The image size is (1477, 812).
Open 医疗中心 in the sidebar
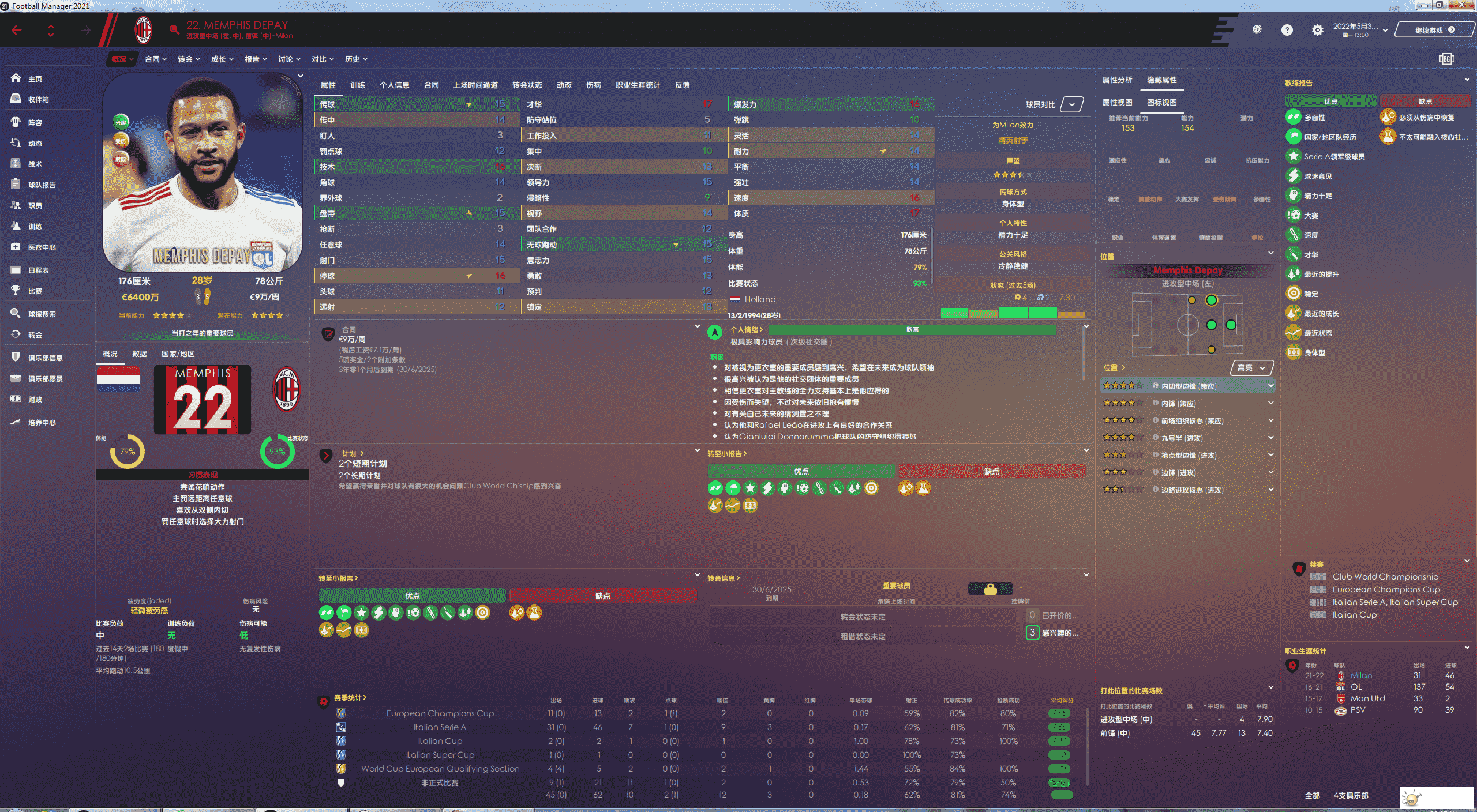point(42,247)
